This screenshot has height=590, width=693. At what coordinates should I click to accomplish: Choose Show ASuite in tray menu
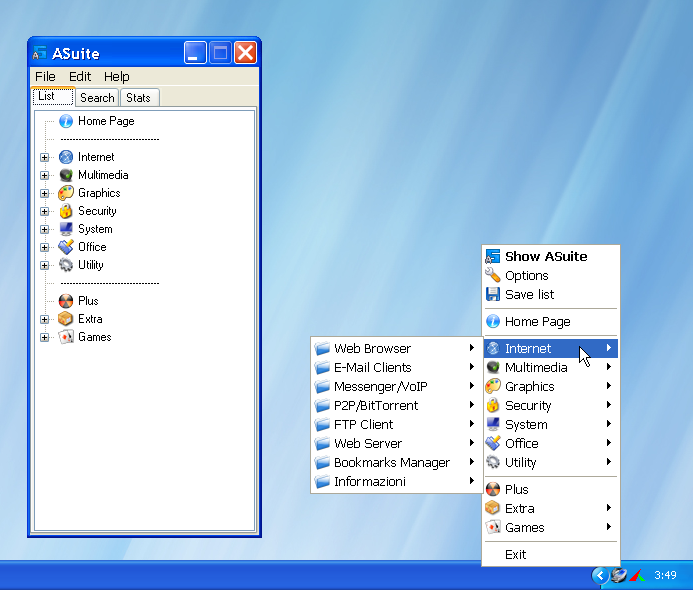tap(551, 256)
